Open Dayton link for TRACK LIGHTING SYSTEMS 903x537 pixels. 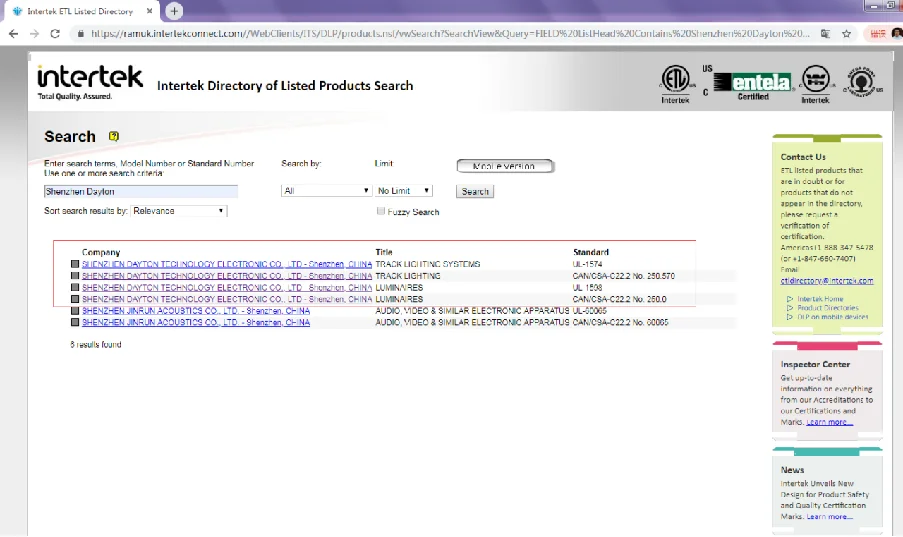click(227, 264)
